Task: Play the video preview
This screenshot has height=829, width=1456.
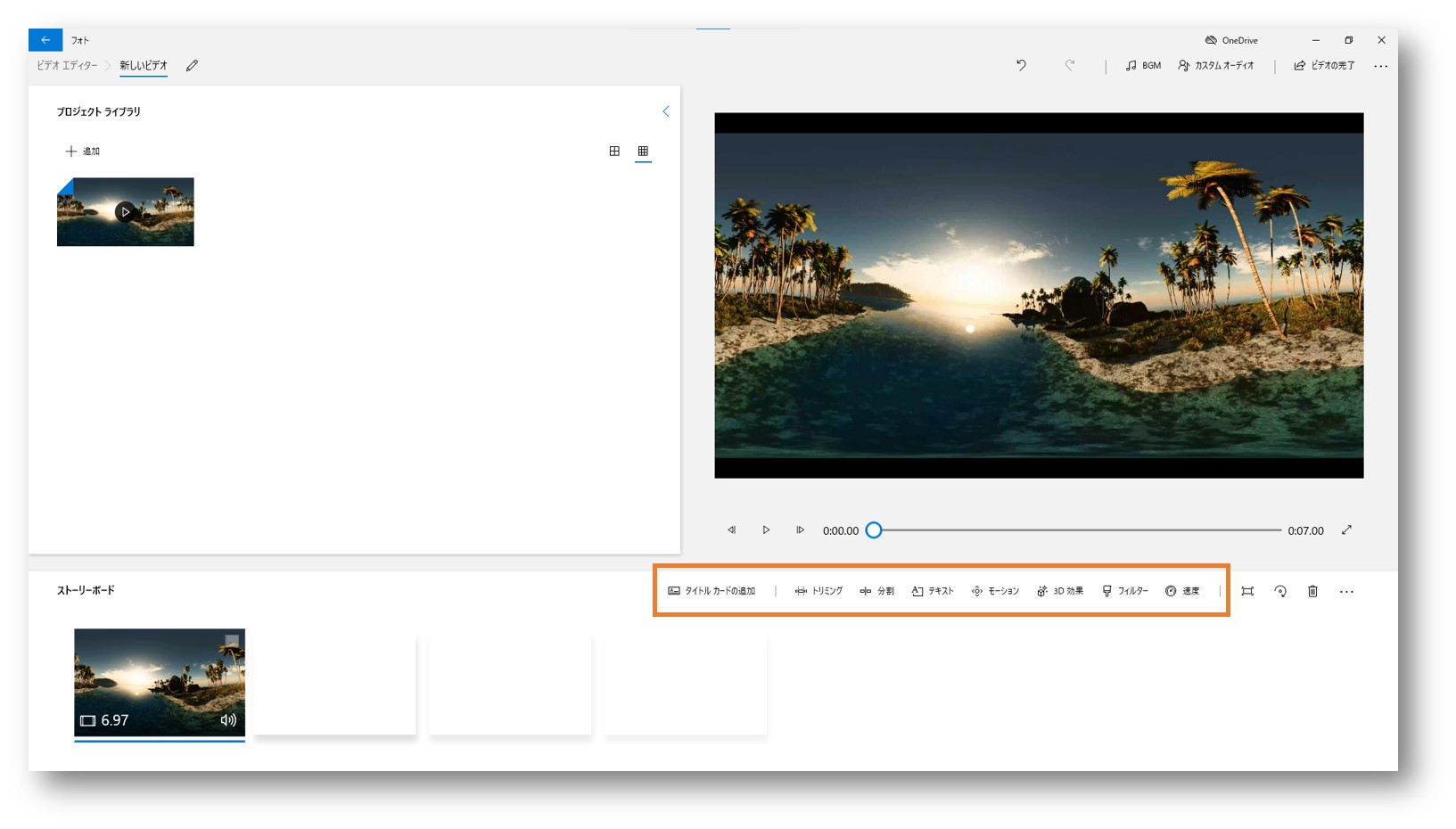Action: pos(766,530)
